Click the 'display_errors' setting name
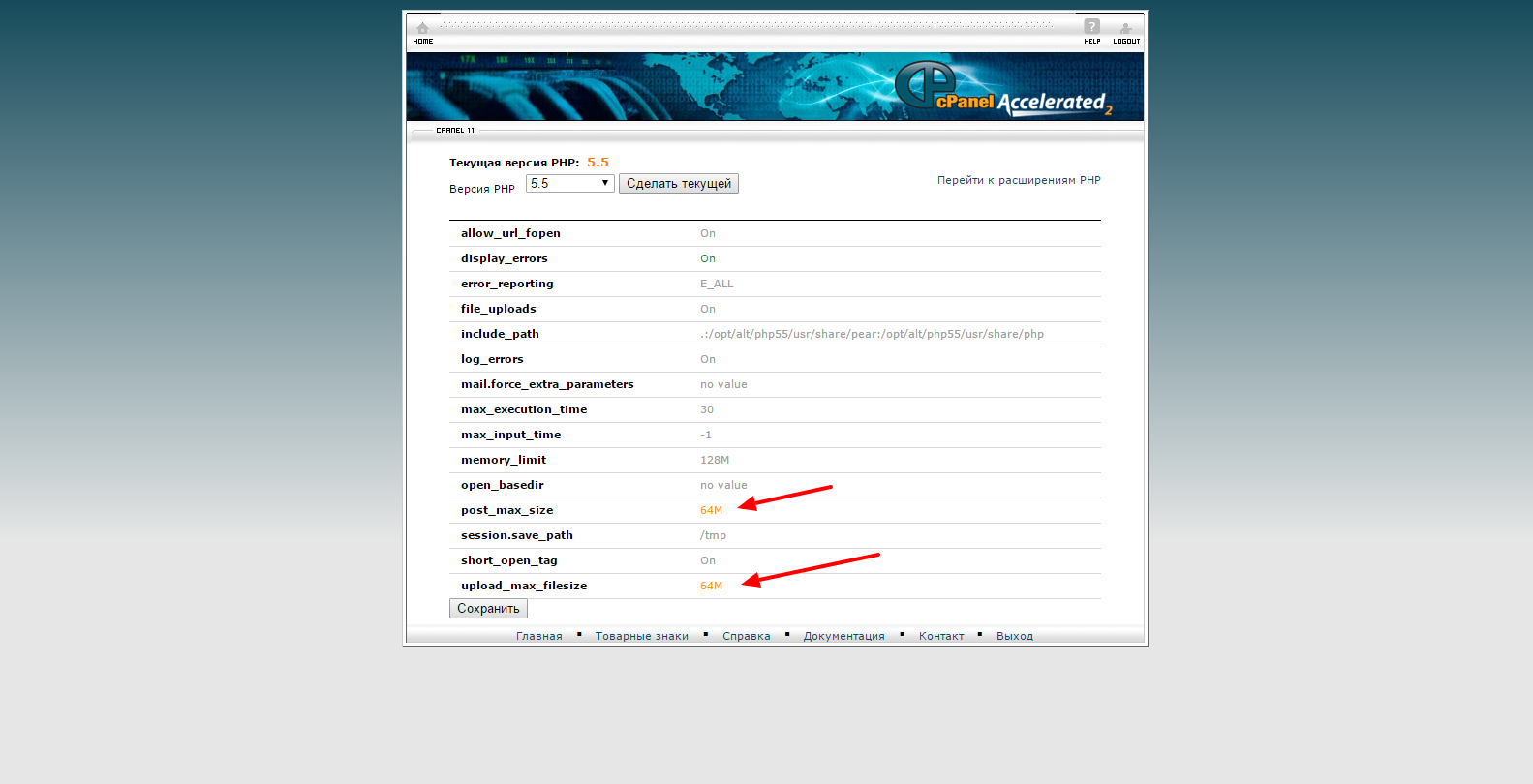 point(505,258)
